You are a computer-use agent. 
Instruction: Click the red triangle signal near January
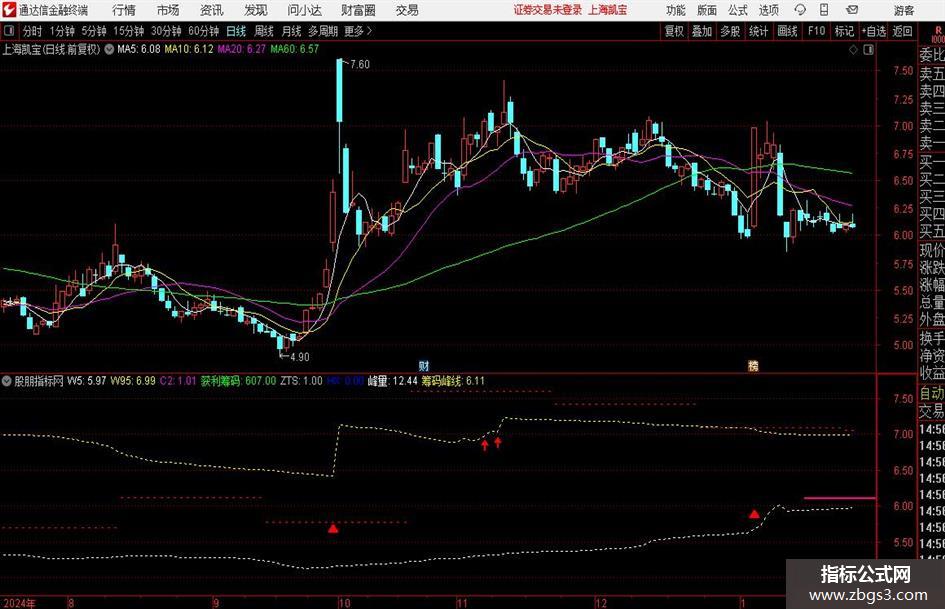(754, 514)
